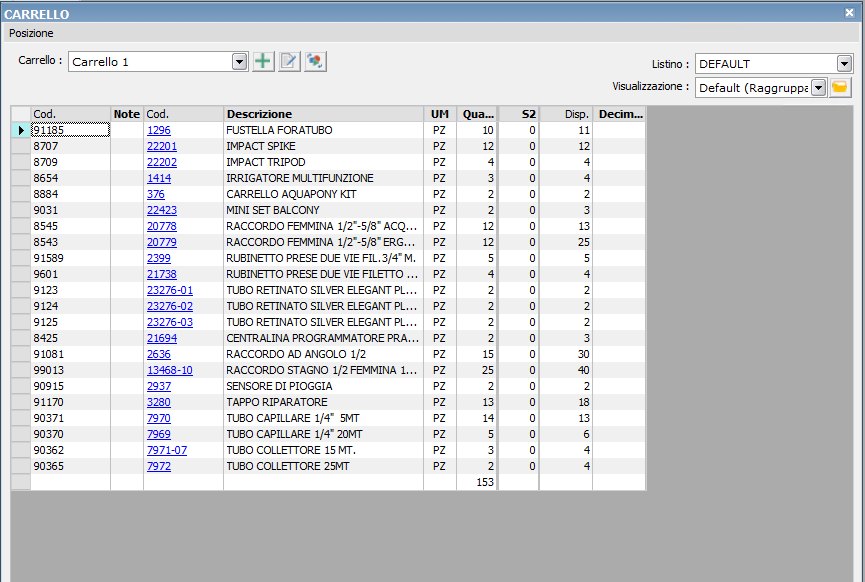Image resolution: width=865 pixels, height=582 pixels.
Task: Edit the cart with the pencil note icon
Action: point(289,61)
